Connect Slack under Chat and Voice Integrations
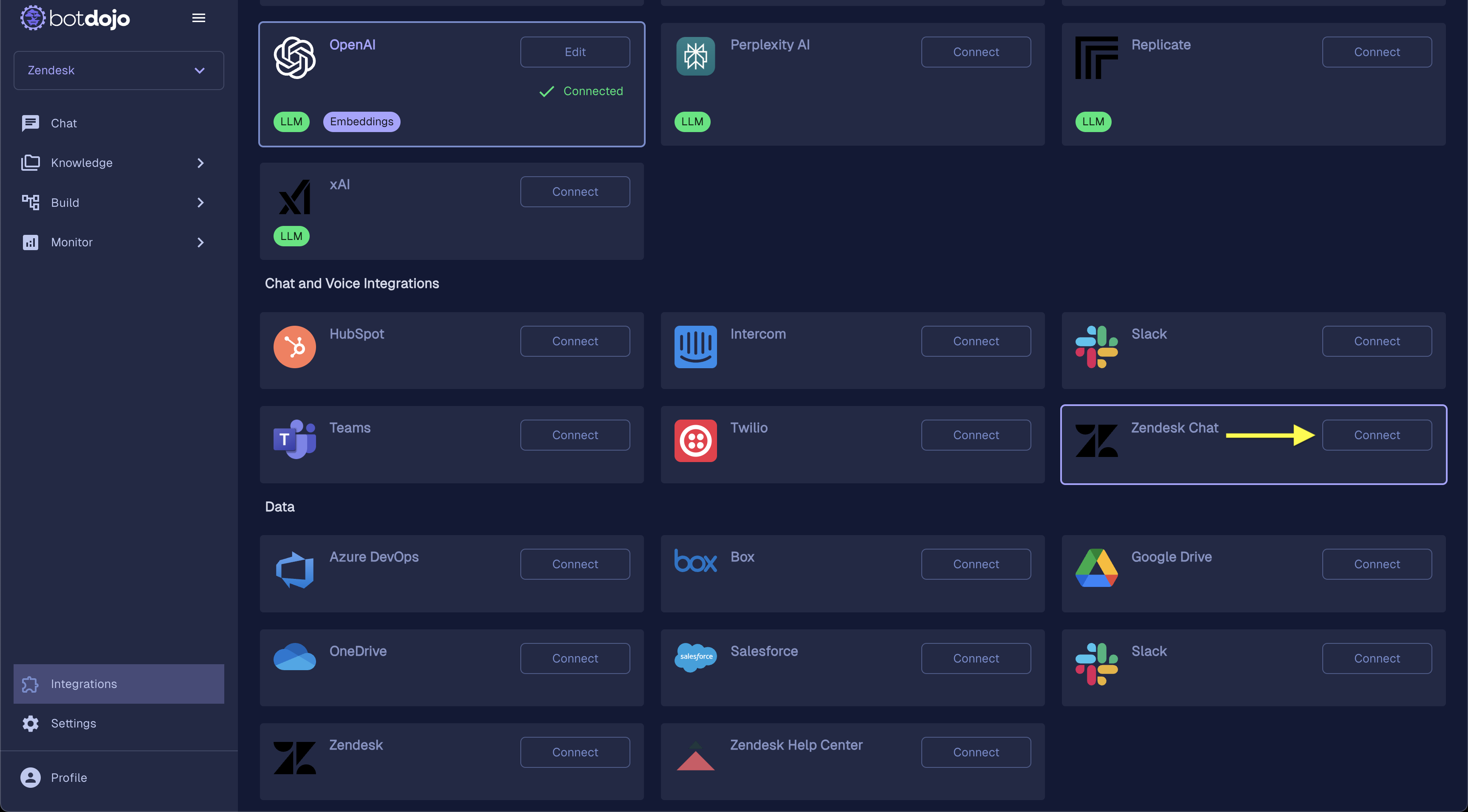Screen dimensions: 1468x812 point(1377,341)
